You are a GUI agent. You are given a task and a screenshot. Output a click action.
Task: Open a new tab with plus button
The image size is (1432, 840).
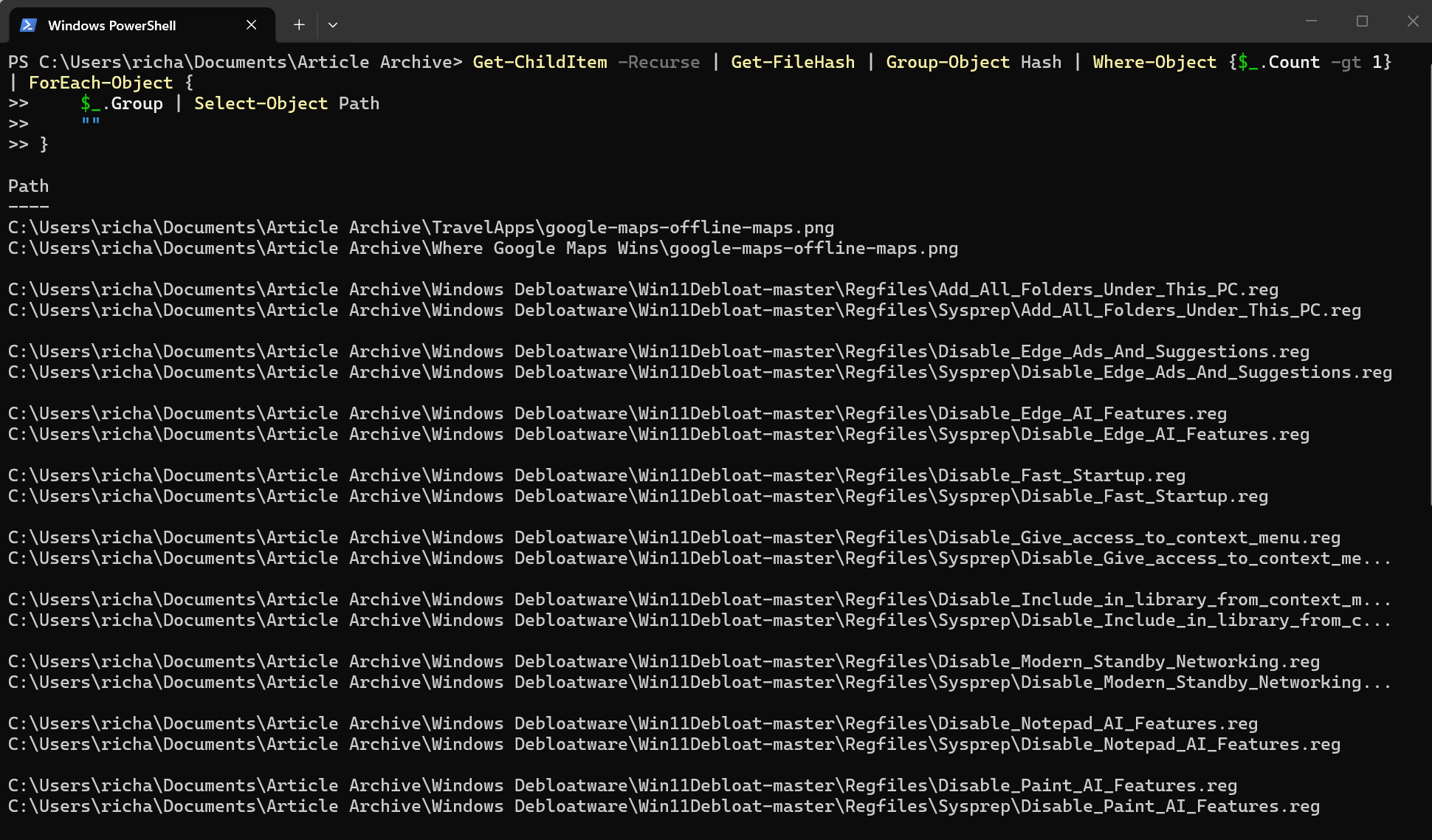299,25
